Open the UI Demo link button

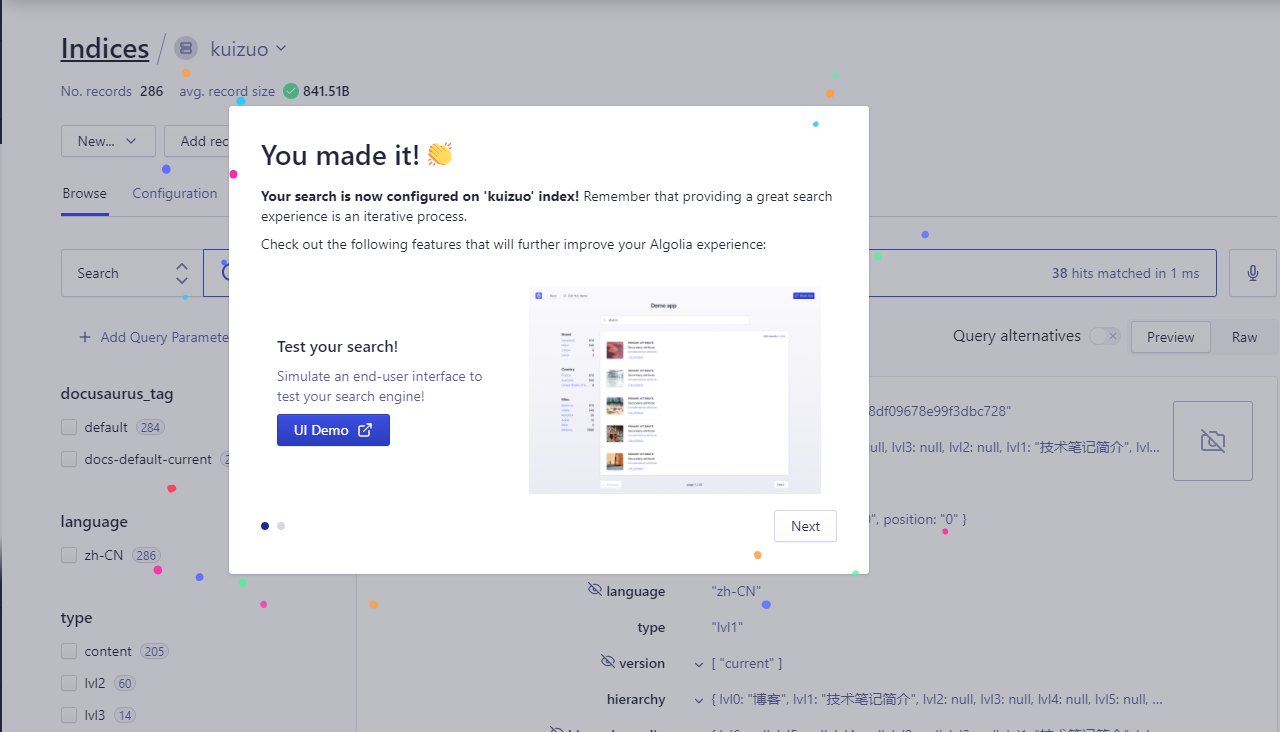(x=333, y=430)
